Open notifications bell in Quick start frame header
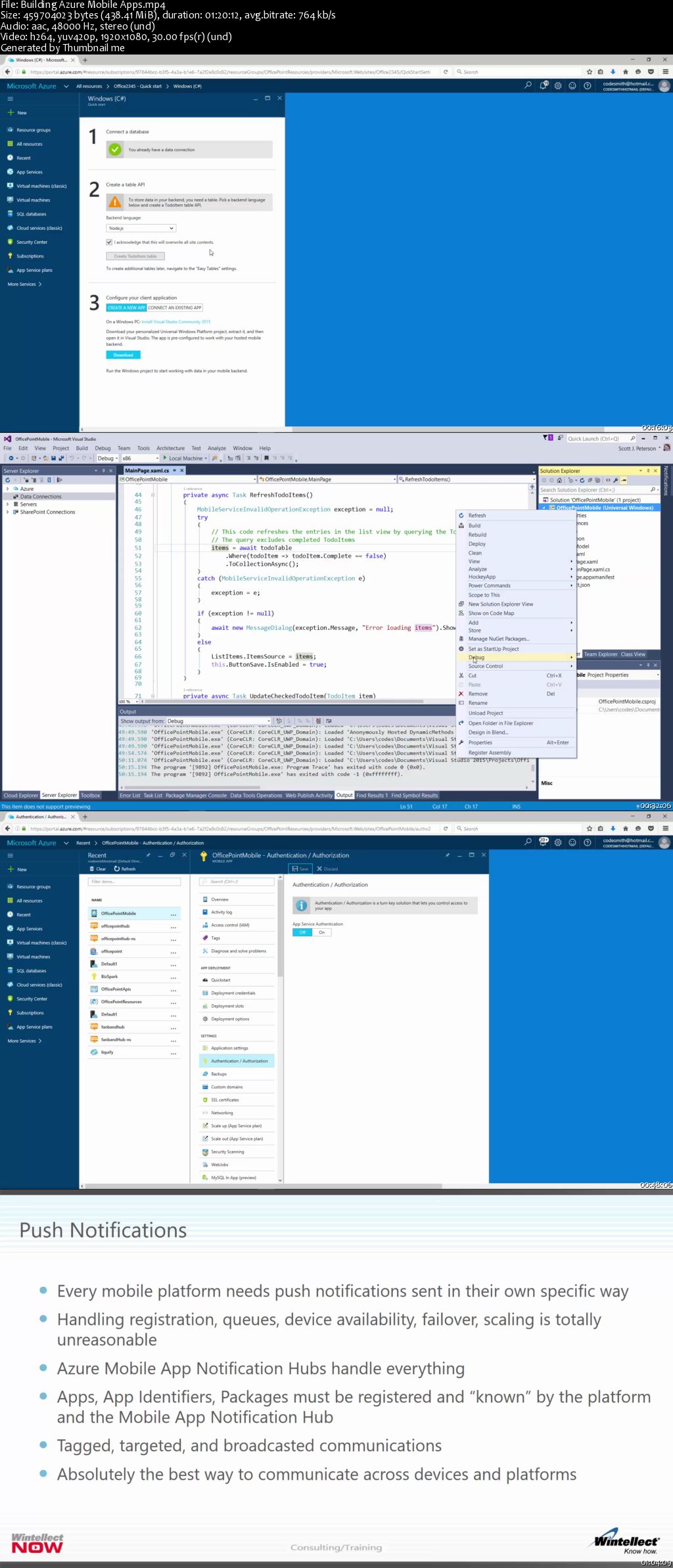Image resolution: width=673 pixels, height=1568 pixels. click(x=544, y=85)
